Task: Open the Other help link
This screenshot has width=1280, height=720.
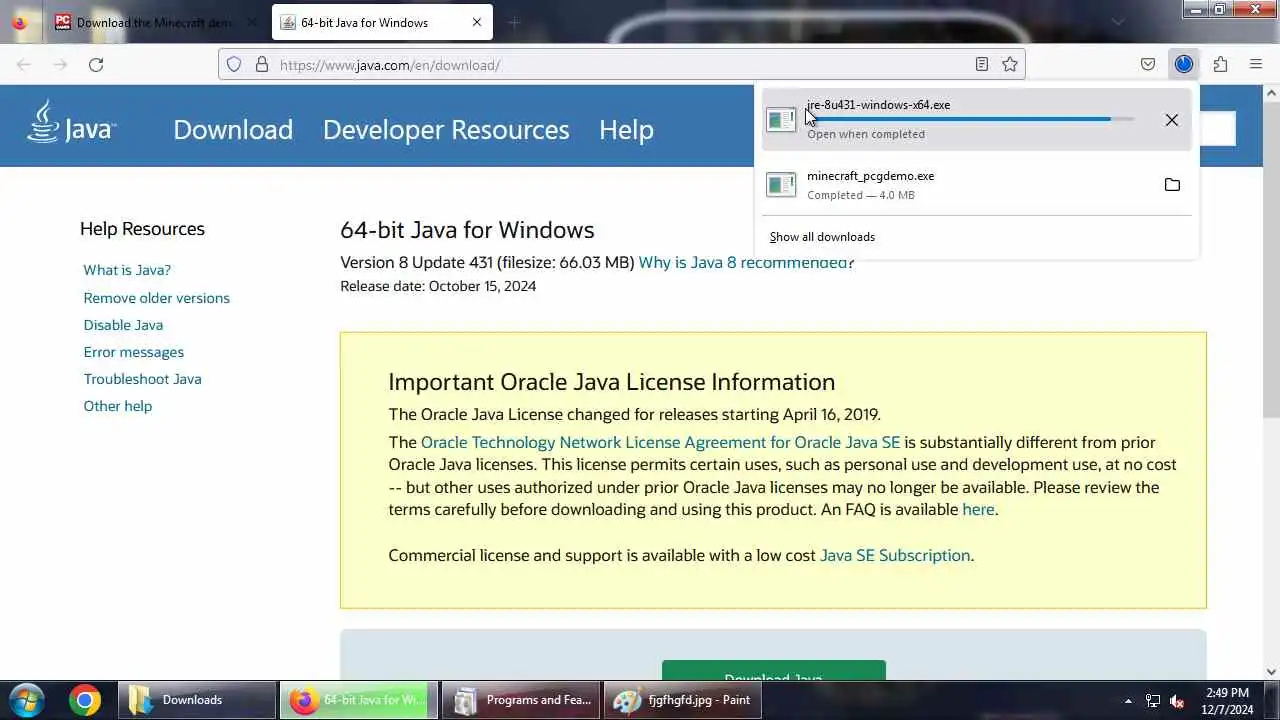Action: pyautogui.click(x=117, y=406)
